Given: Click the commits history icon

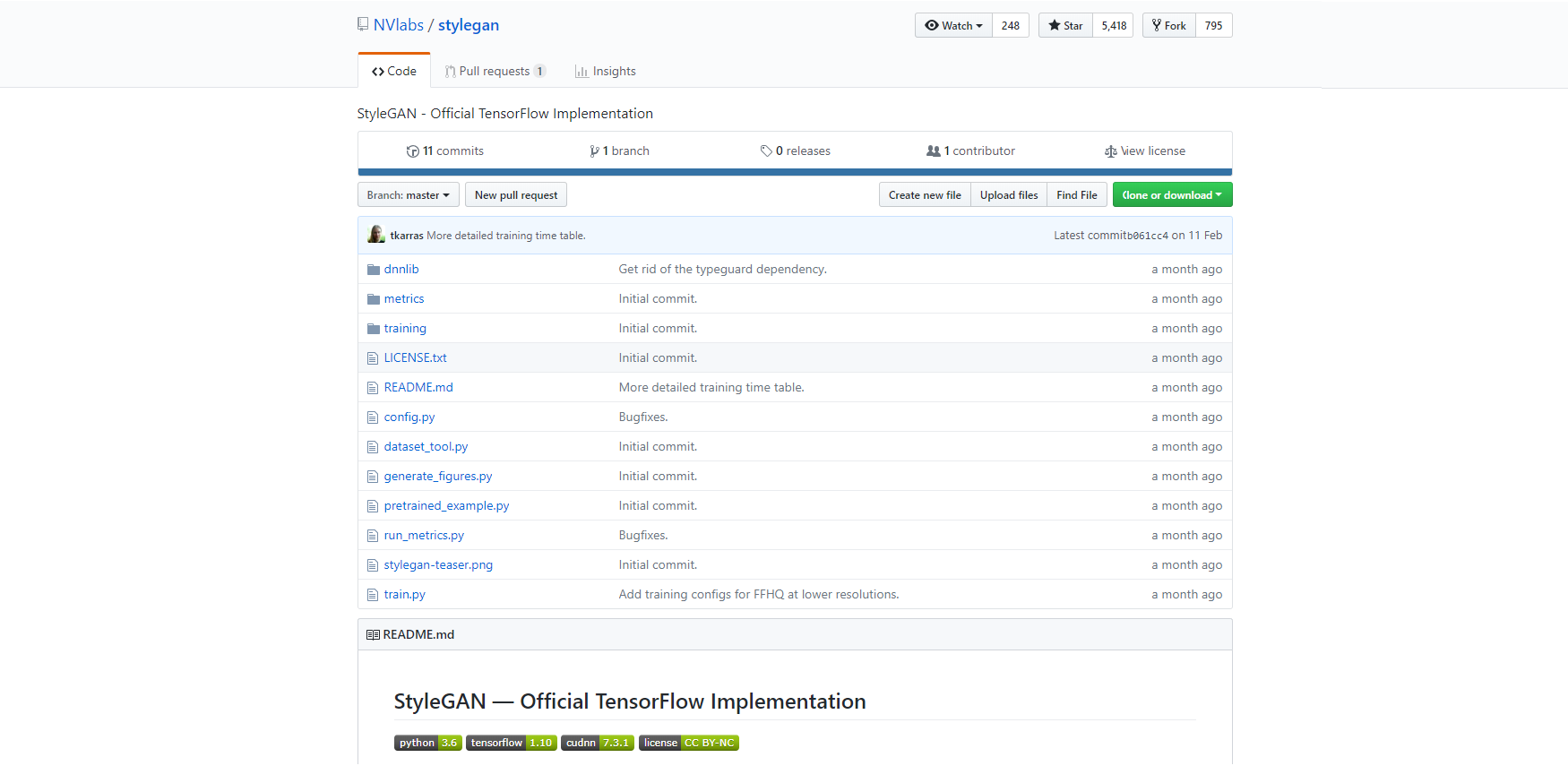Looking at the screenshot, I should [x=412, y=151].
